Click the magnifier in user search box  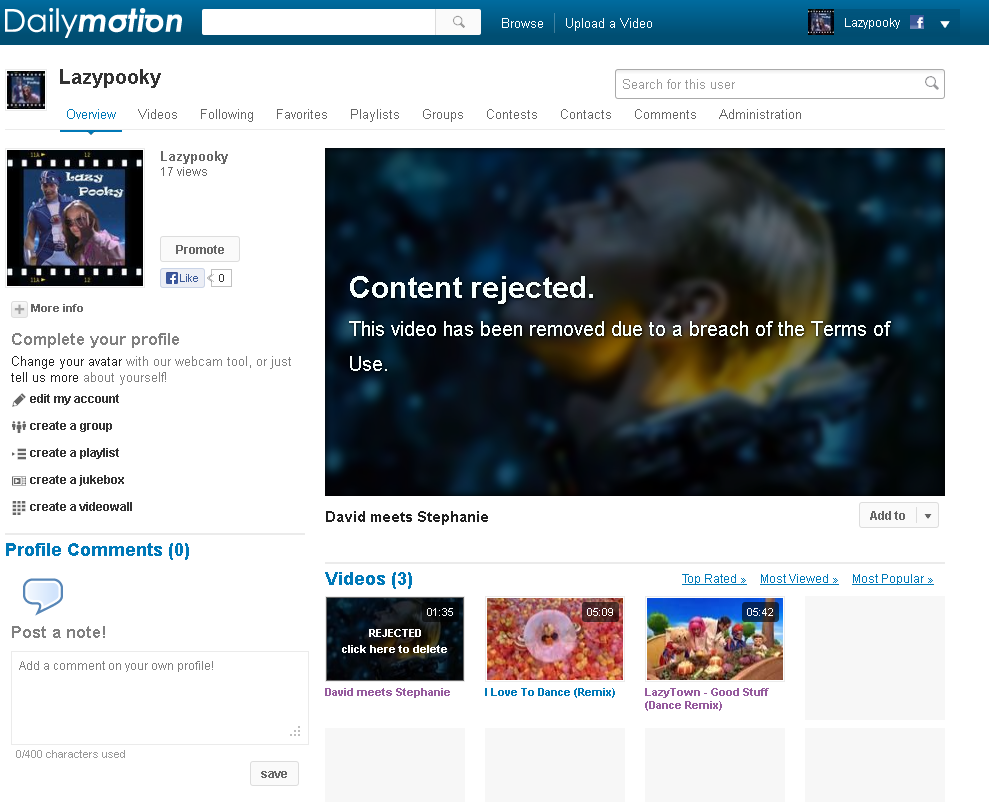tap(931, 84)
